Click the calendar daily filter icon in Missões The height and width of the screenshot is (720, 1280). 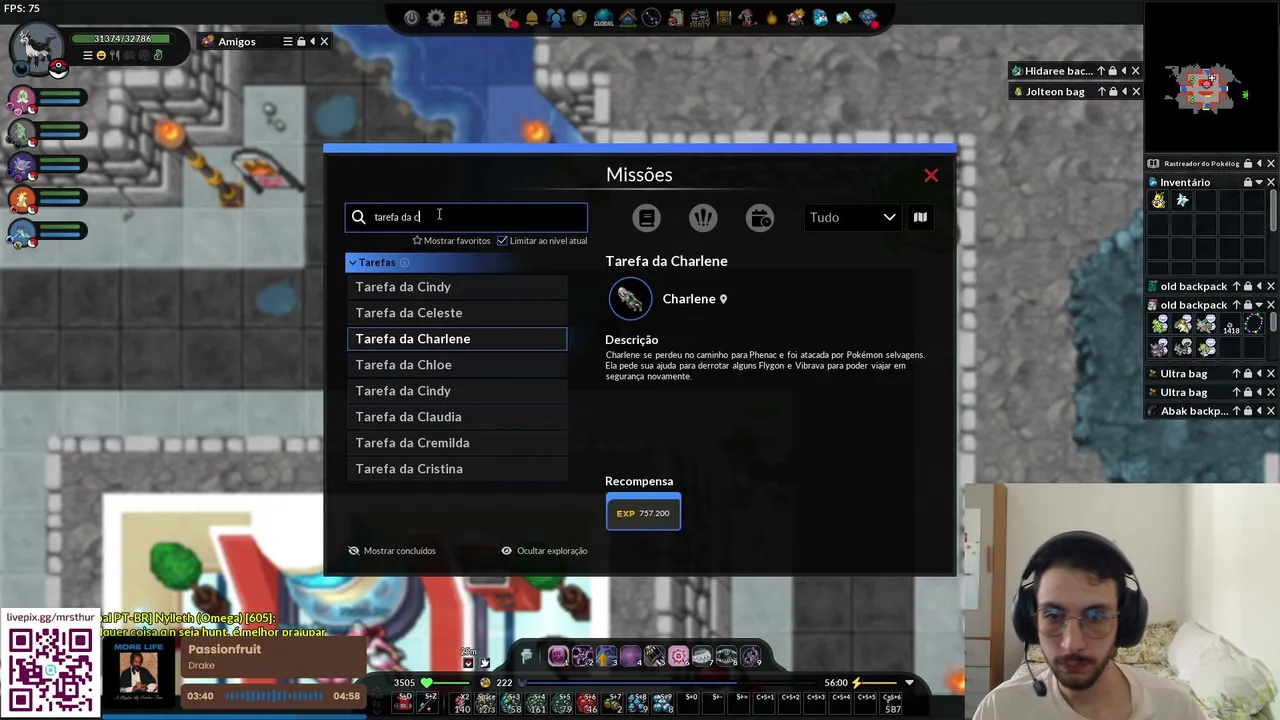coord(760,218)
